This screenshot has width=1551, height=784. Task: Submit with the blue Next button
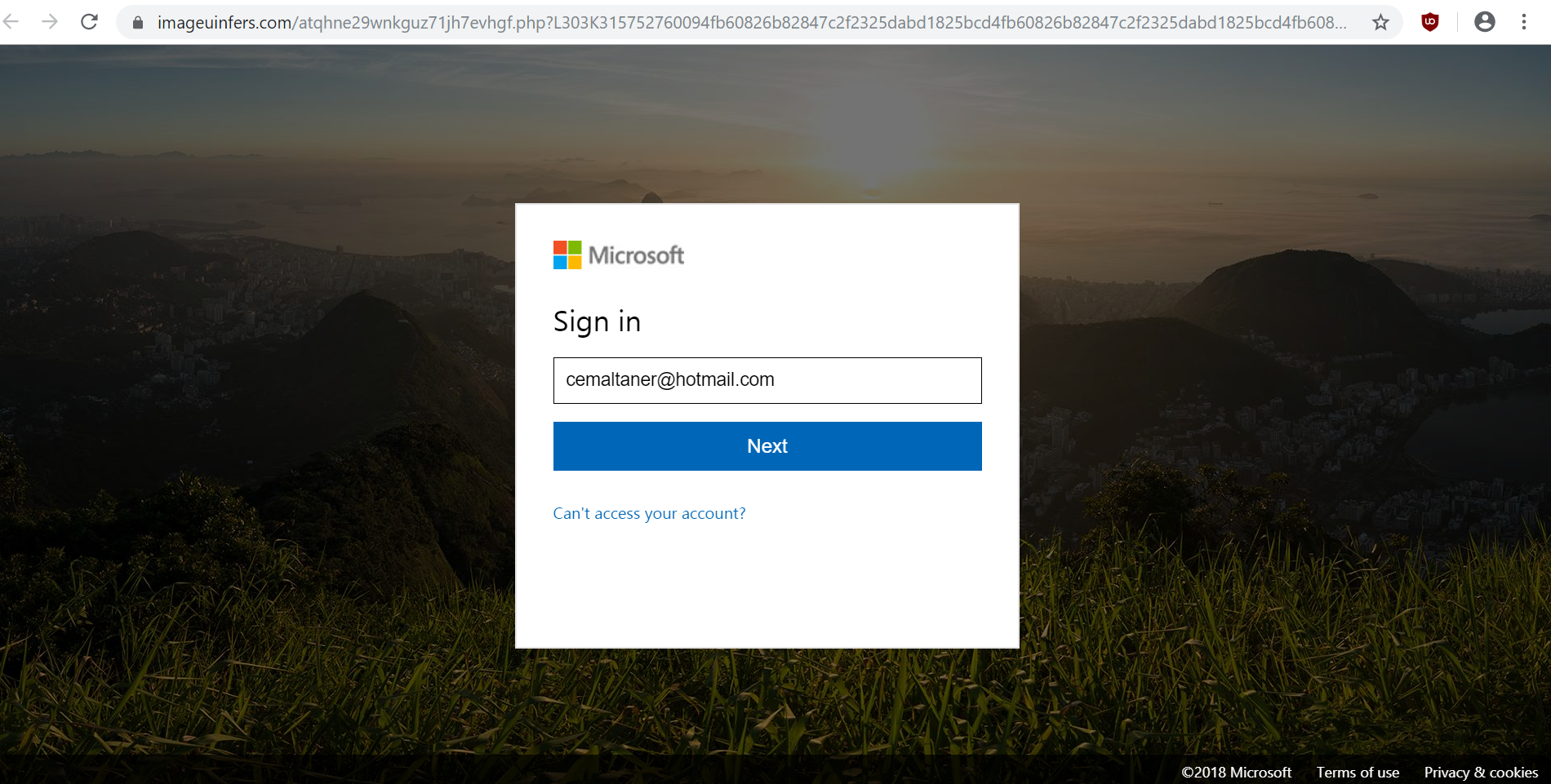click(x=767, y=446)
